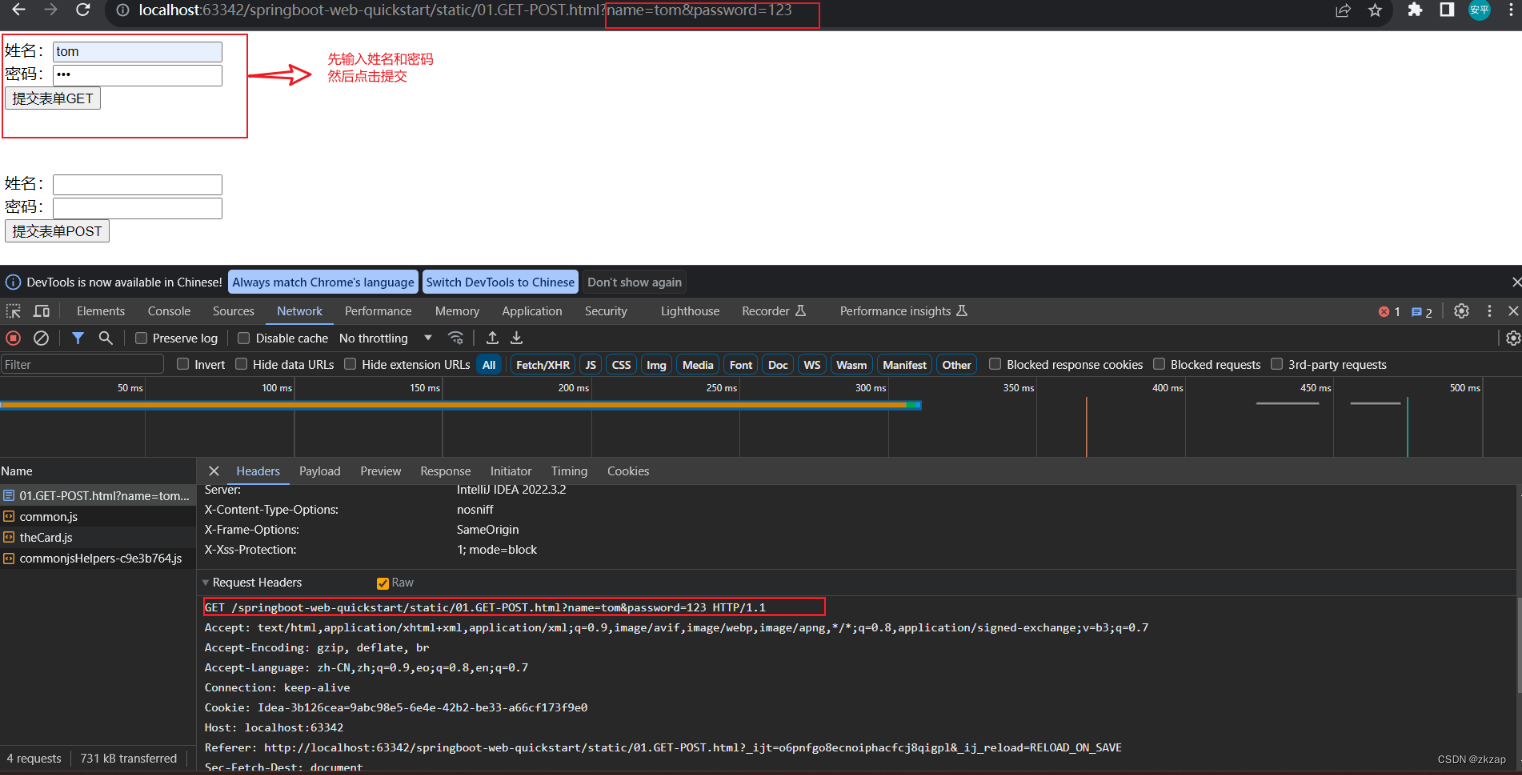This screenshot has height=775, width=1522.
Task: Go forward with the browser forward arrow
Action: (x=51, y=10)
